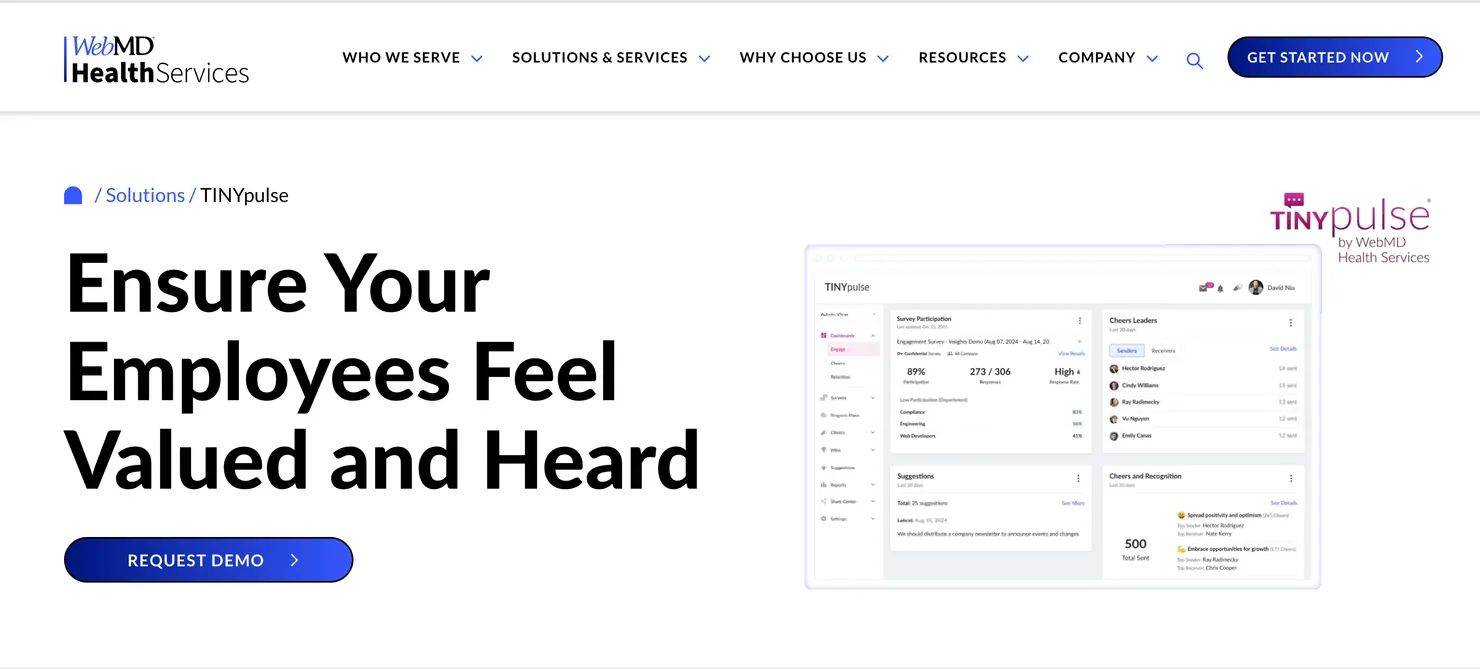Open Survey Participation three-dot menu in preview
This screenshot has height=669, width=1480.
pyautogui.click(x=1080, y=321)
